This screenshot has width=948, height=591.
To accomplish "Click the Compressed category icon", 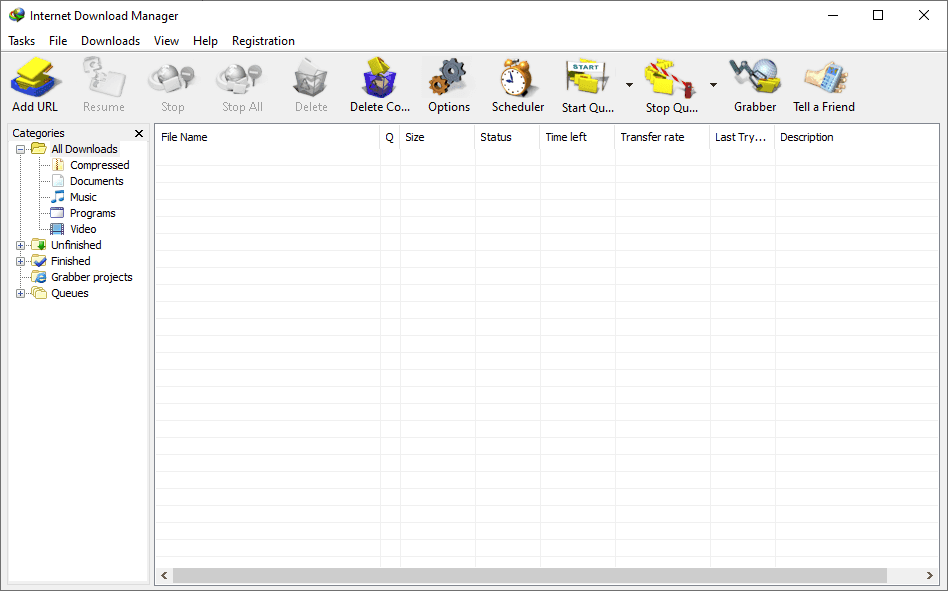I will 58,165.
